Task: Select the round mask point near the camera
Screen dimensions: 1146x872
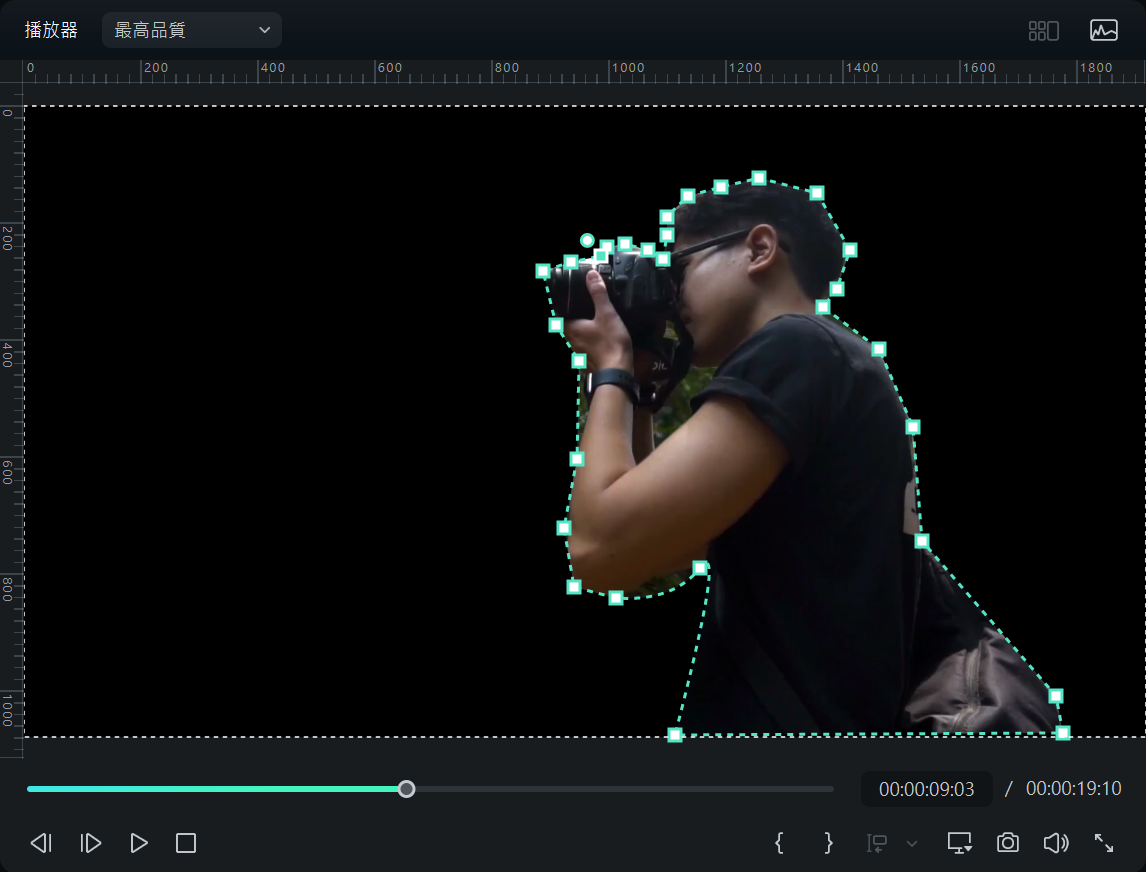Action: (587, 240)
